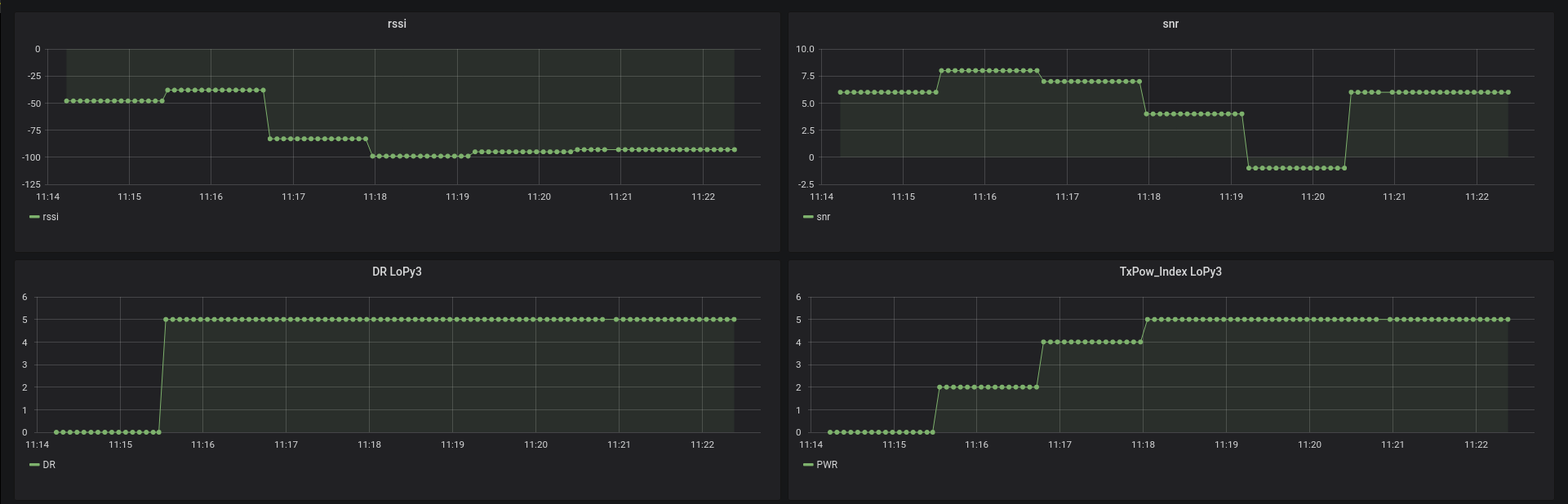Viewport: 1568px width, 504px height.
Task: Click the first DR data point at value 5
Action: pos(166,320)
